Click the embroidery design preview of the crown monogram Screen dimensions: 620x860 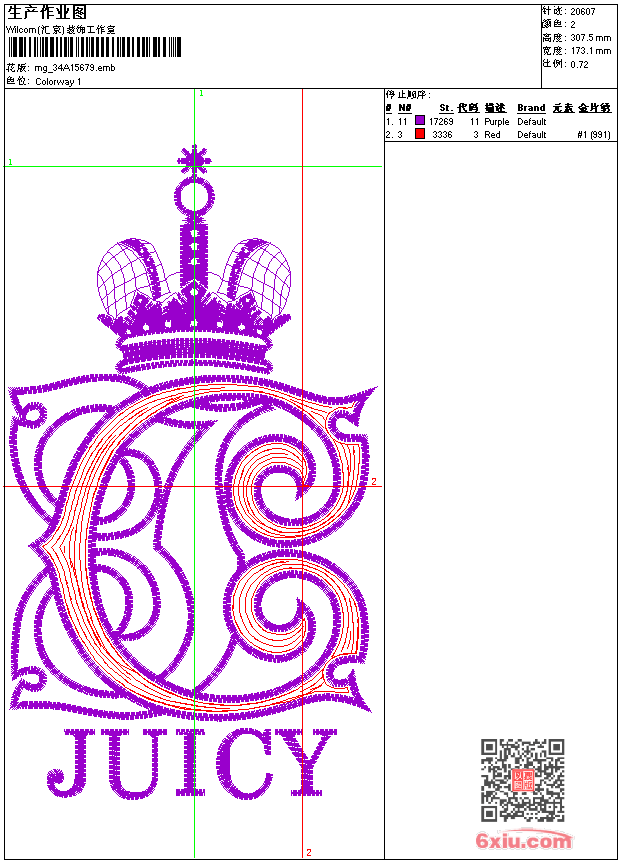click(x=194, y=472)
